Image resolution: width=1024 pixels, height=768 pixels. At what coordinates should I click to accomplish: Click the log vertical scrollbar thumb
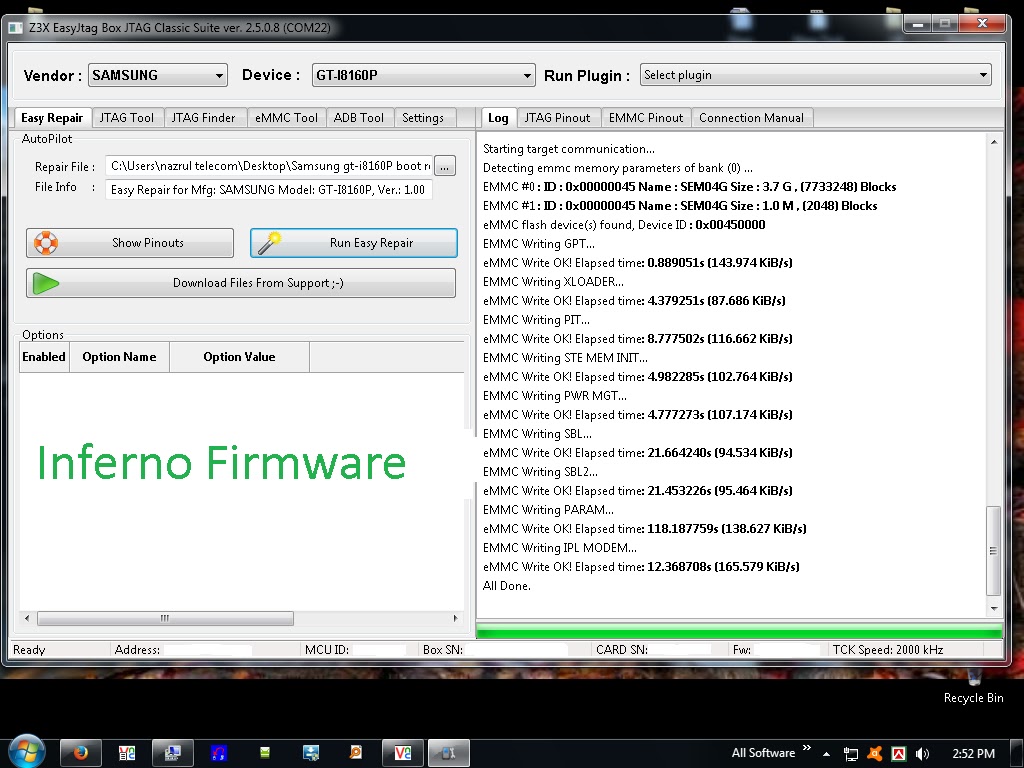pyautogui.click(x=993, y=551)
